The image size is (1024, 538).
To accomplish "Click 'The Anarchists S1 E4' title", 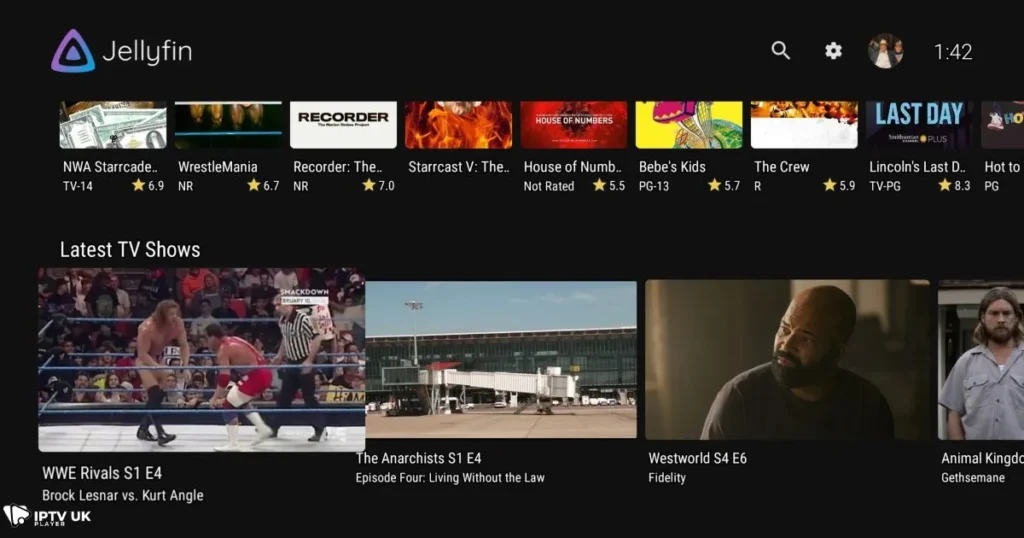I will click(x=419, y=458).
